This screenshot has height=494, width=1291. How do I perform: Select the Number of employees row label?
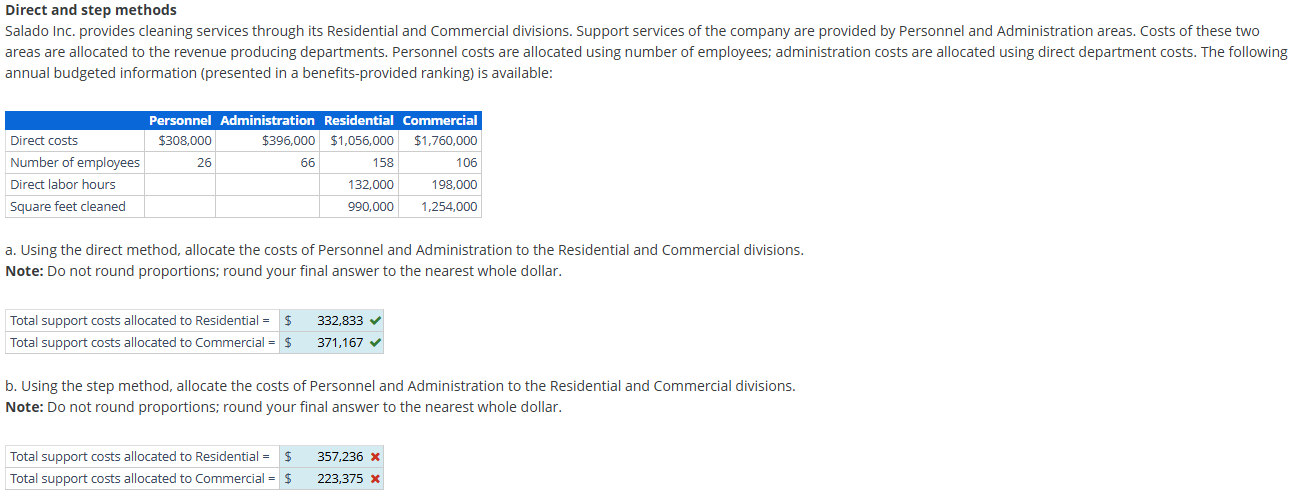(75, 163)
